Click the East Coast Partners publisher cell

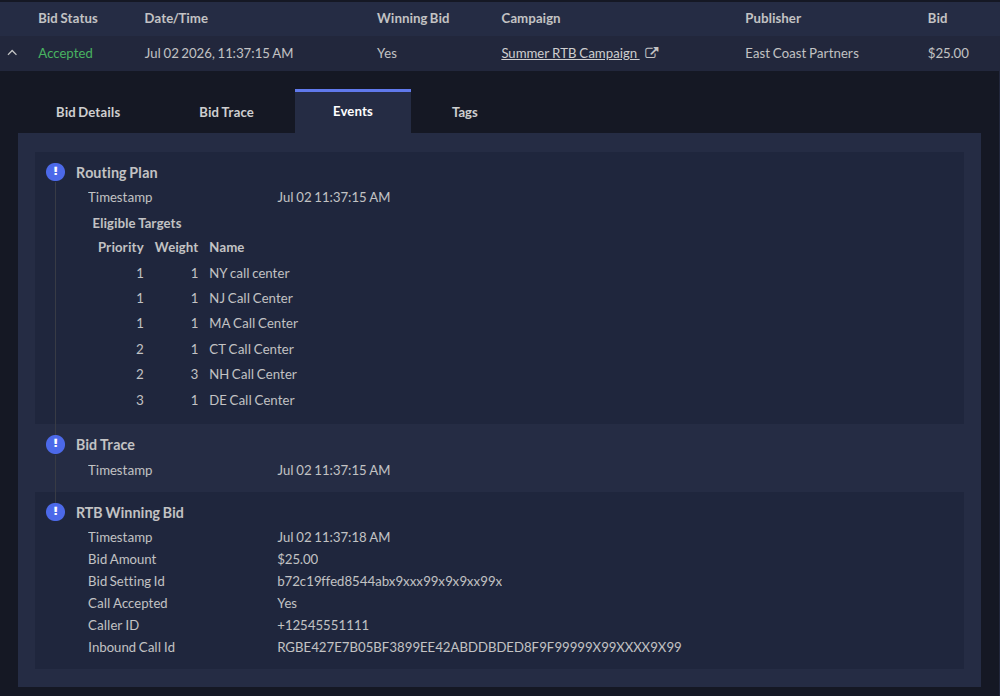(802, 54)
